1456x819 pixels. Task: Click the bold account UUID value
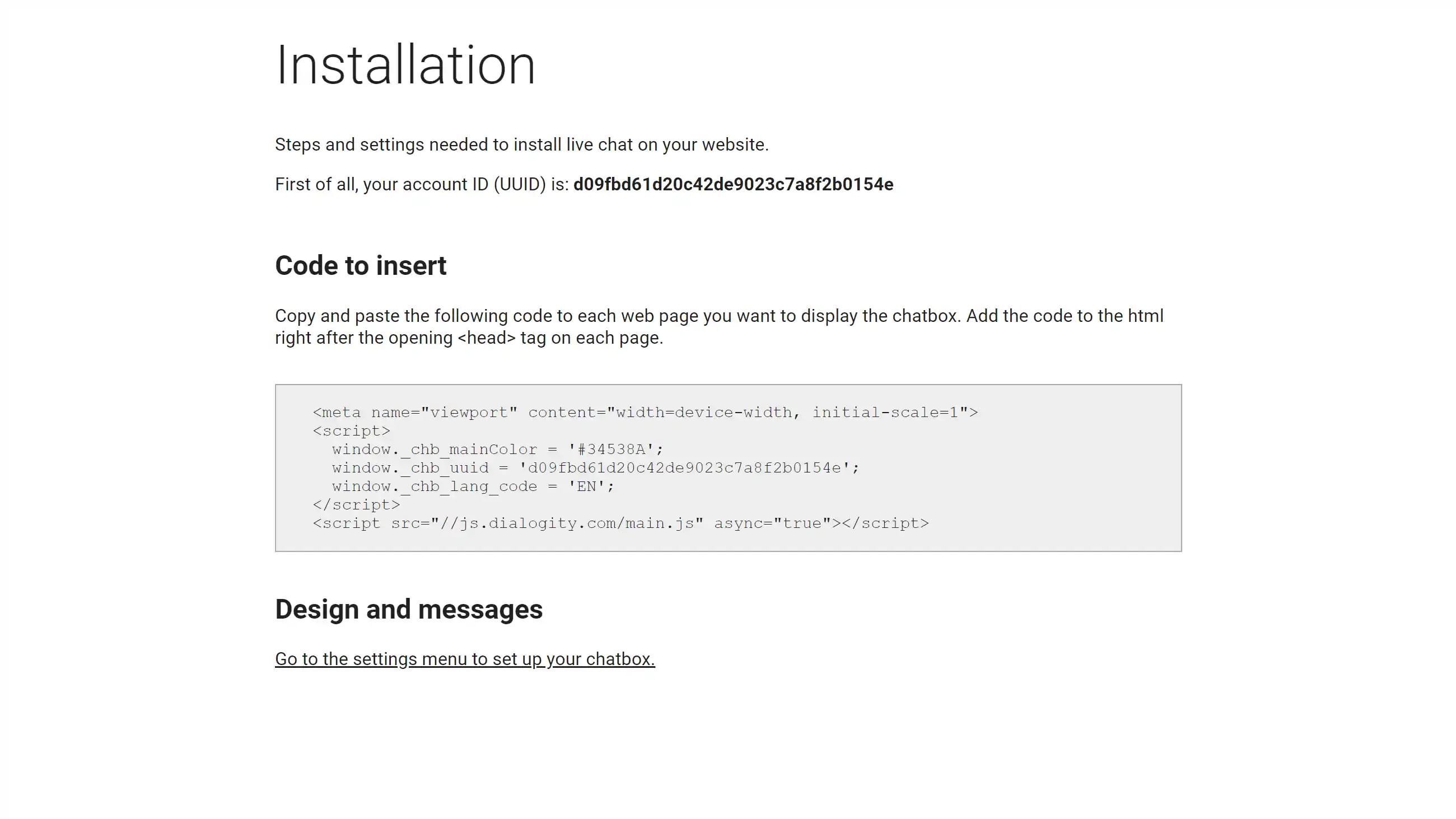pos(733,184)
